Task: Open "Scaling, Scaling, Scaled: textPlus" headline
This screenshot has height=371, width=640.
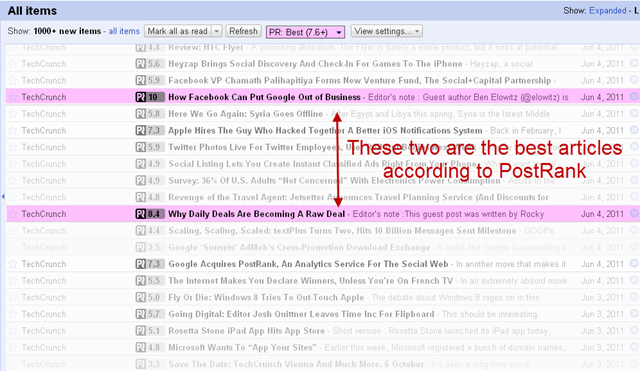Action: (342, 231)
